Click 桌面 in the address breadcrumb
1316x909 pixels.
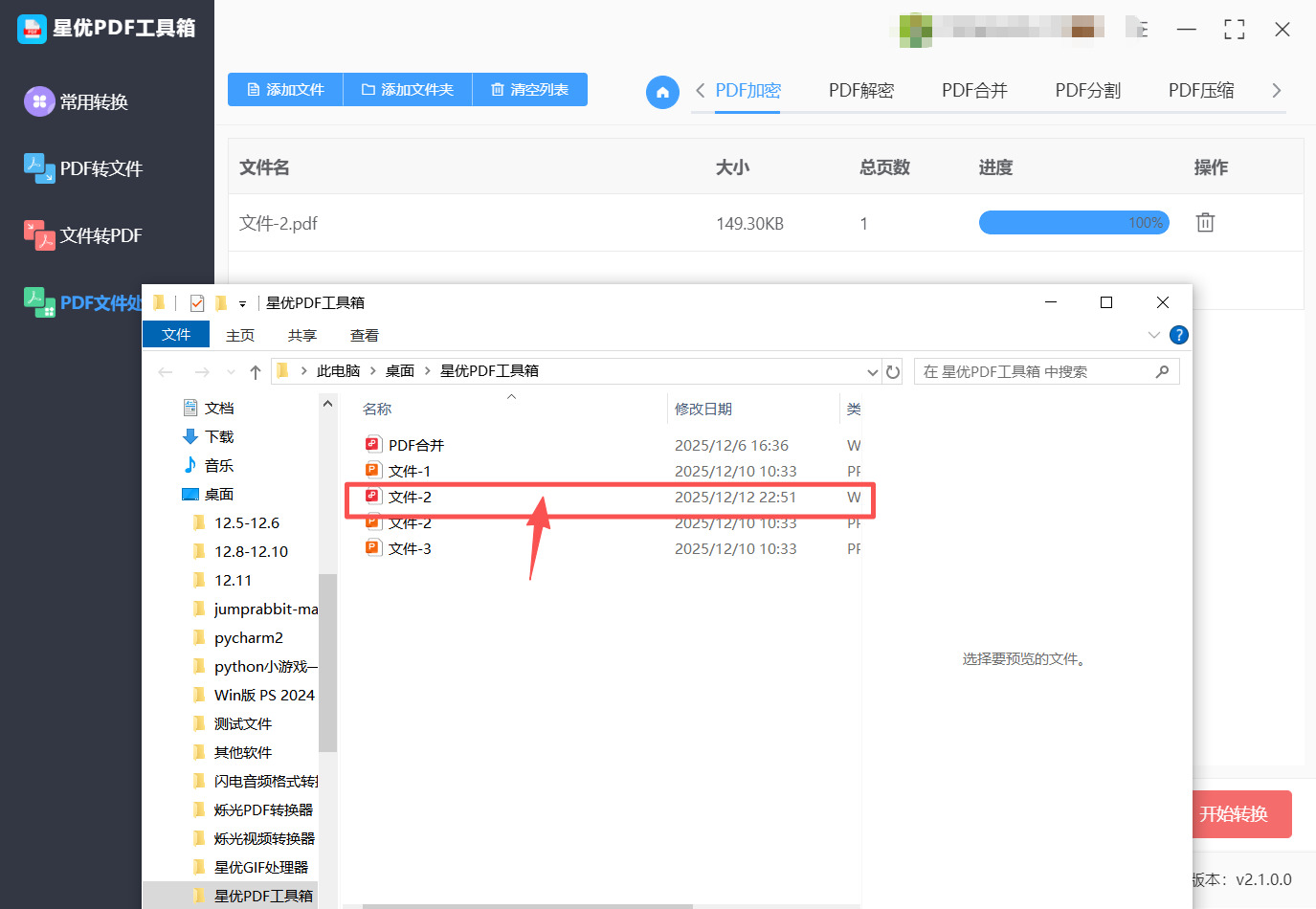[x=400, y=371]
